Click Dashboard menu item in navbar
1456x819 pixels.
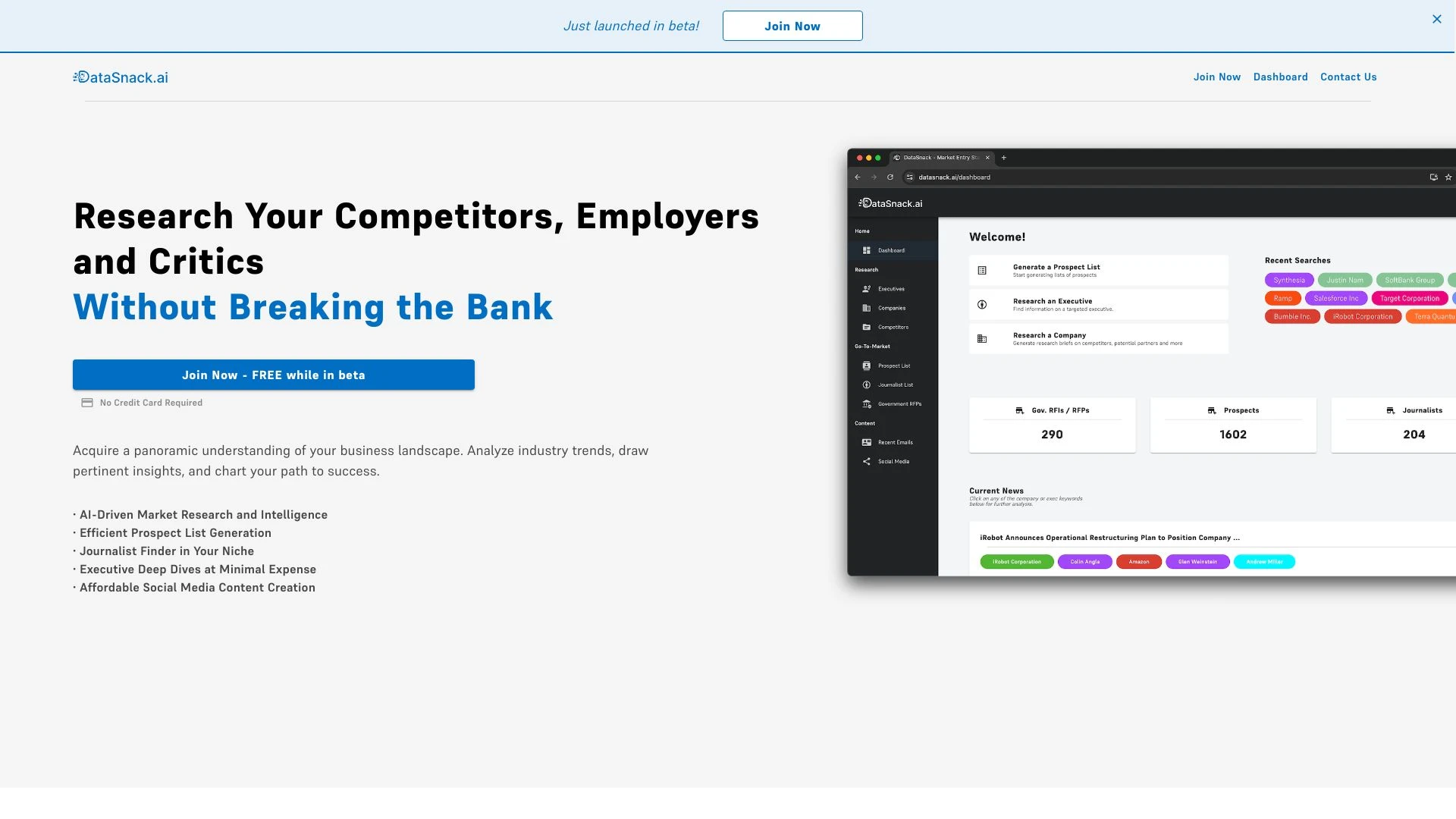1281,77
